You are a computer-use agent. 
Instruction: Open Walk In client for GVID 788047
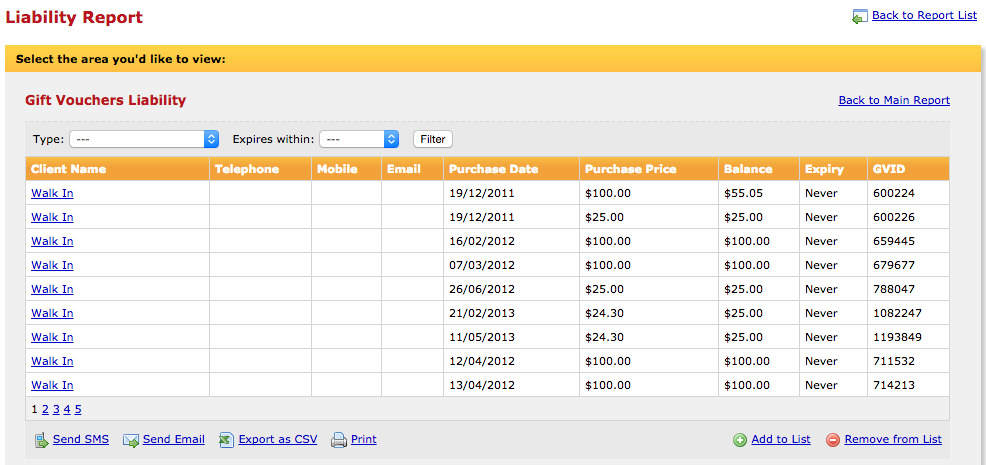(x=52, y=289)
